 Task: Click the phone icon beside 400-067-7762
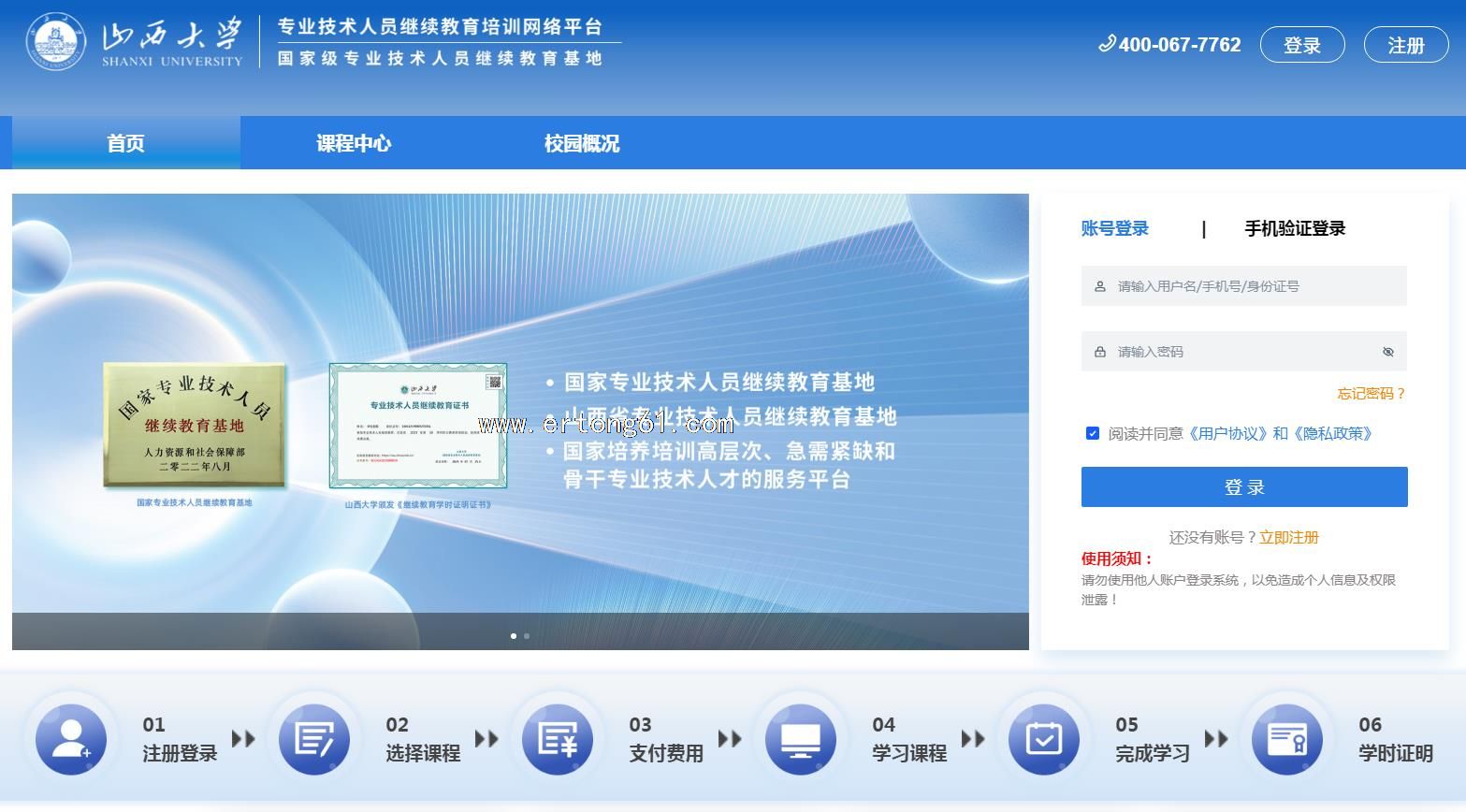[1107, 43]
